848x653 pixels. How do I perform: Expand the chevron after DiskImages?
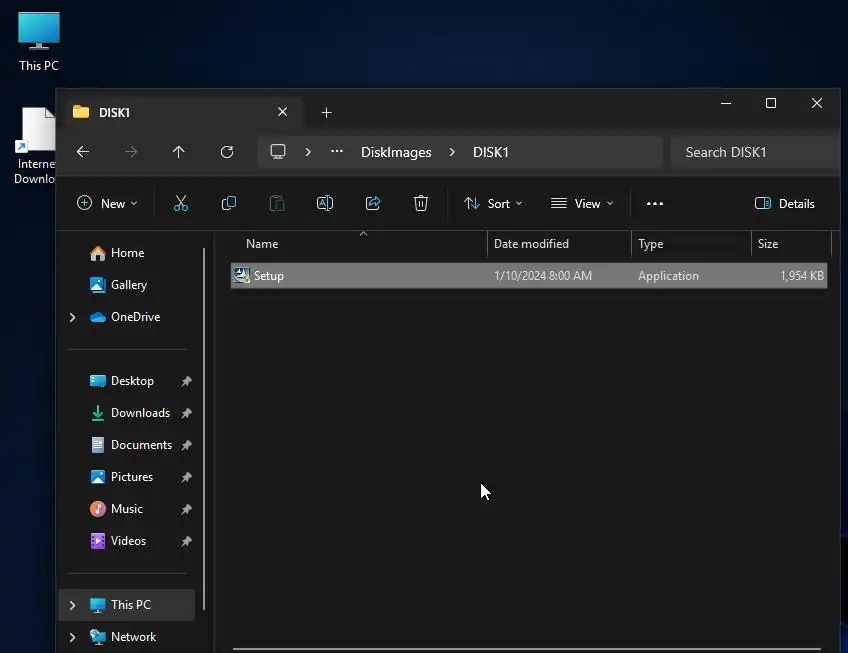coord(452,152)
